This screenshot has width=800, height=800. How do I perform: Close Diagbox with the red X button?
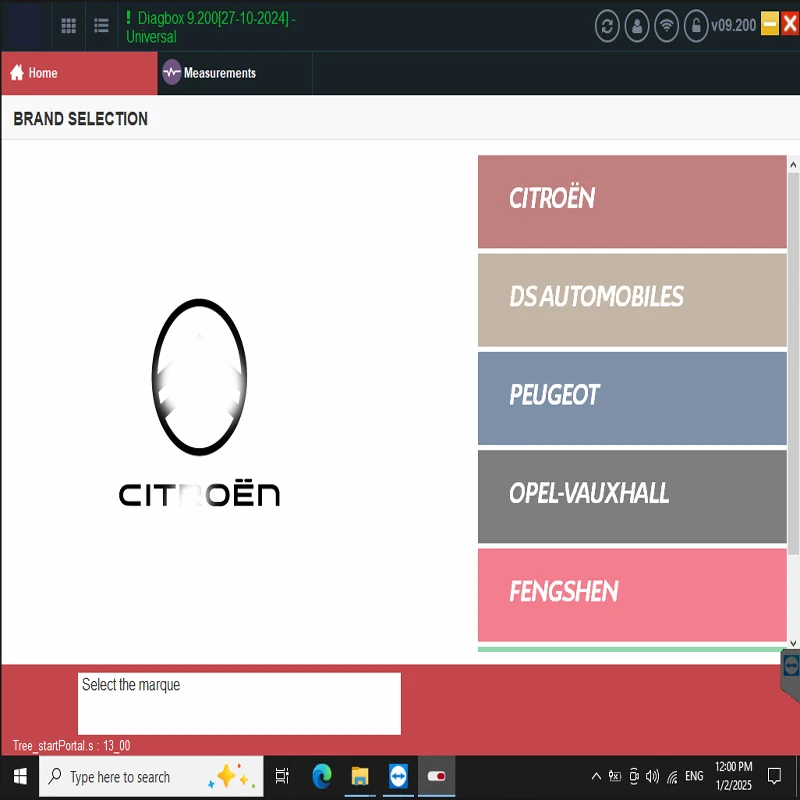790,24
